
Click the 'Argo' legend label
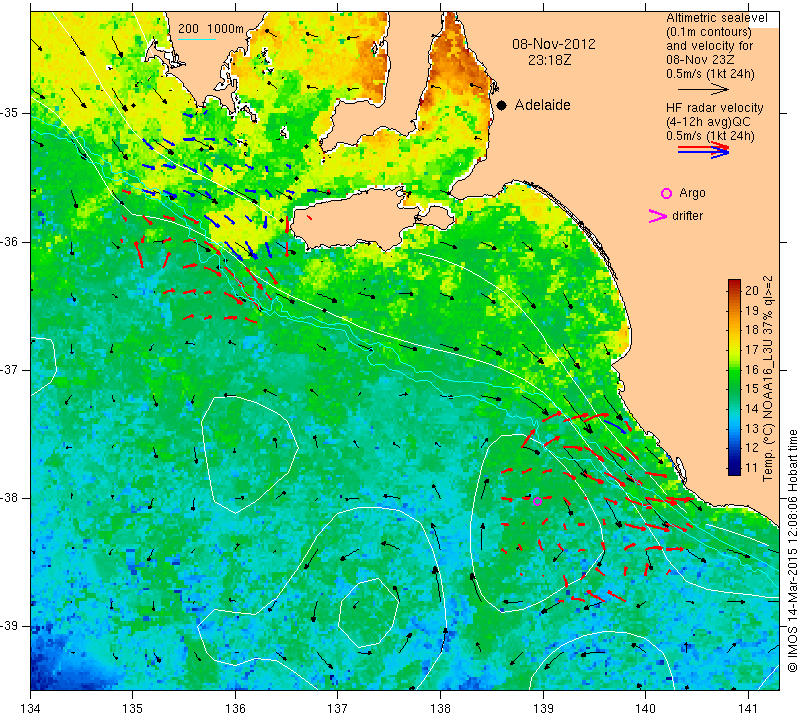692,193
